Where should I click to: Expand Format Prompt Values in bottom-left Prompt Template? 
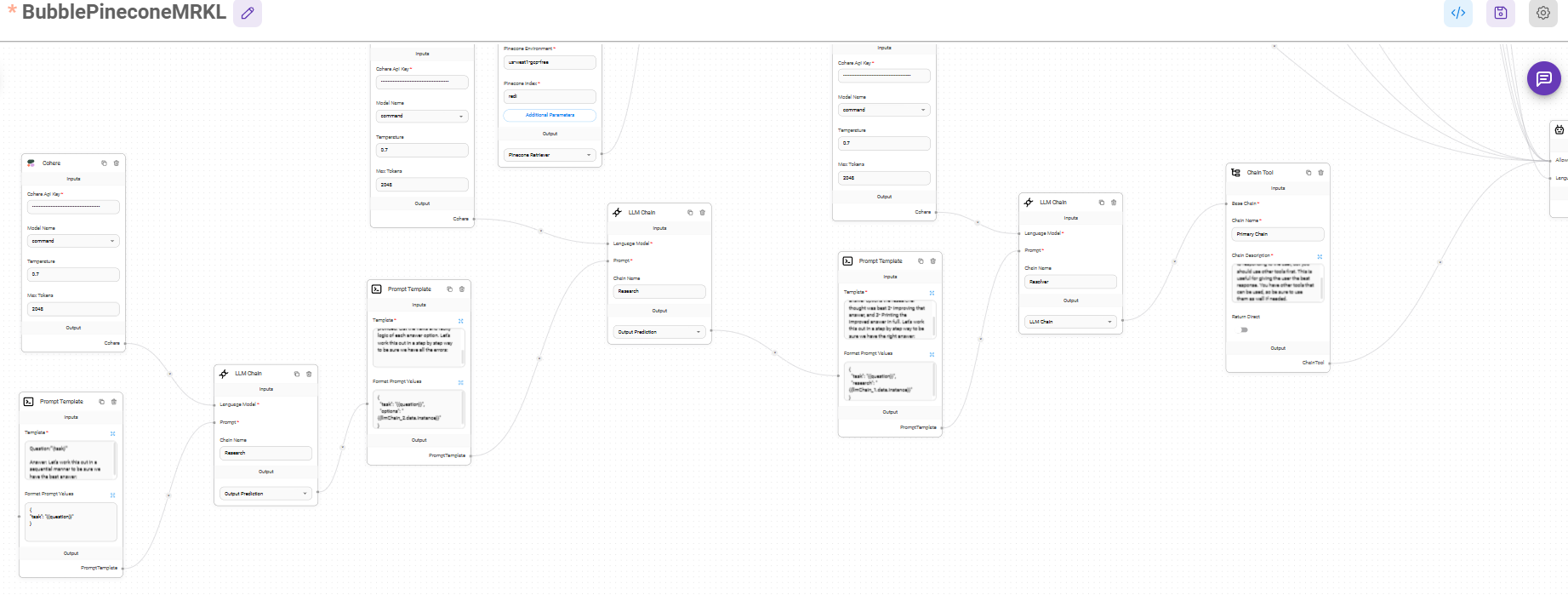[x=112, y=495]
